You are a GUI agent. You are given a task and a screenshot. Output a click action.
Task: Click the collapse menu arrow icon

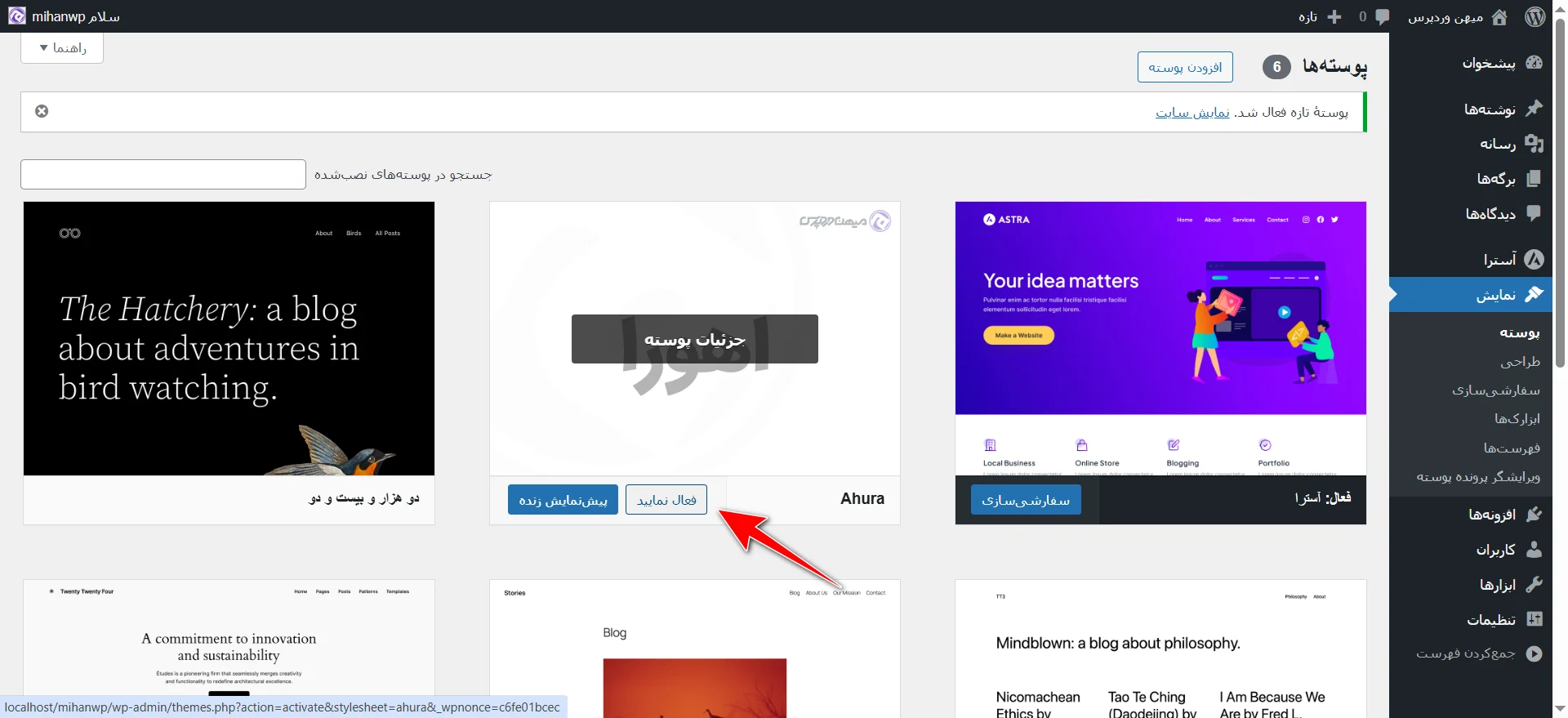click(1534, 653)
